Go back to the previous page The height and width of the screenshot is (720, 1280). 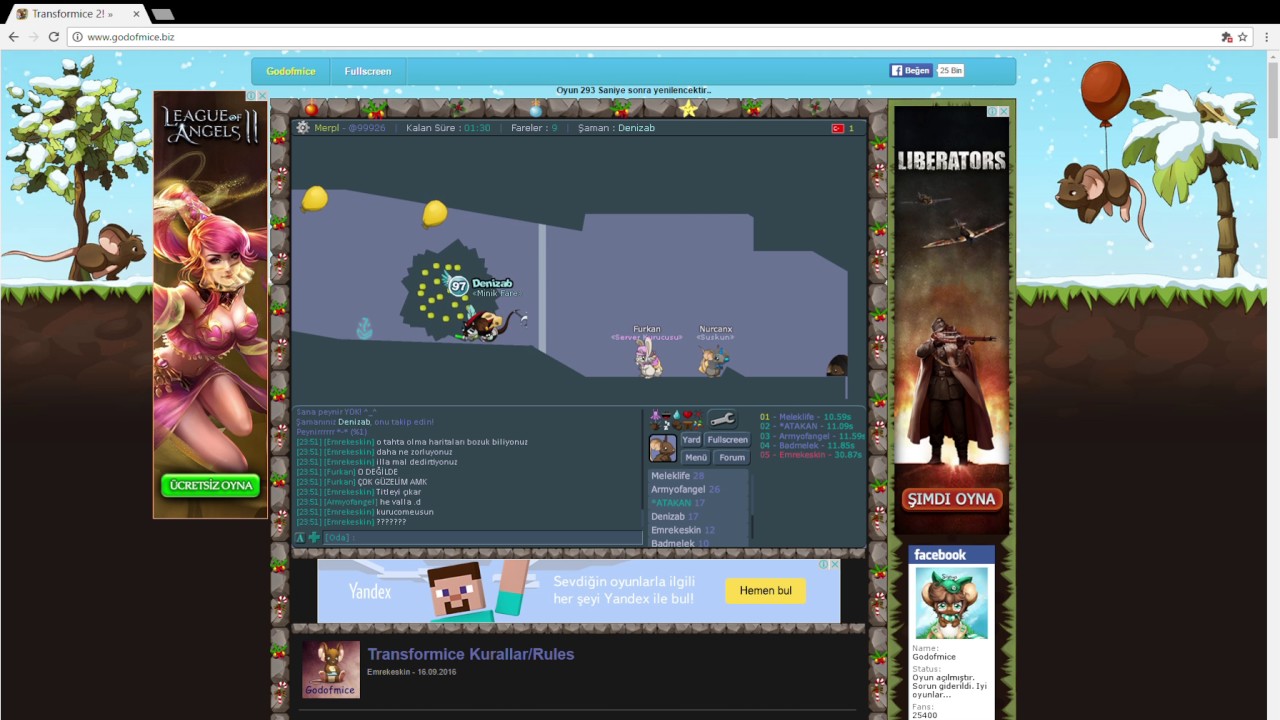tap(13, 37)
